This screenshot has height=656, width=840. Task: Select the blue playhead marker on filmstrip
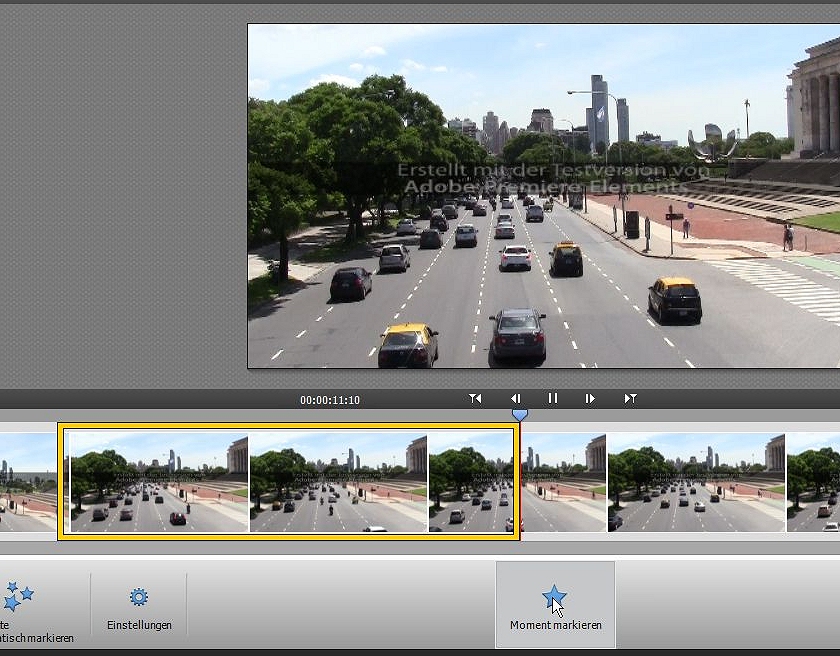click(x=520, y=414)
